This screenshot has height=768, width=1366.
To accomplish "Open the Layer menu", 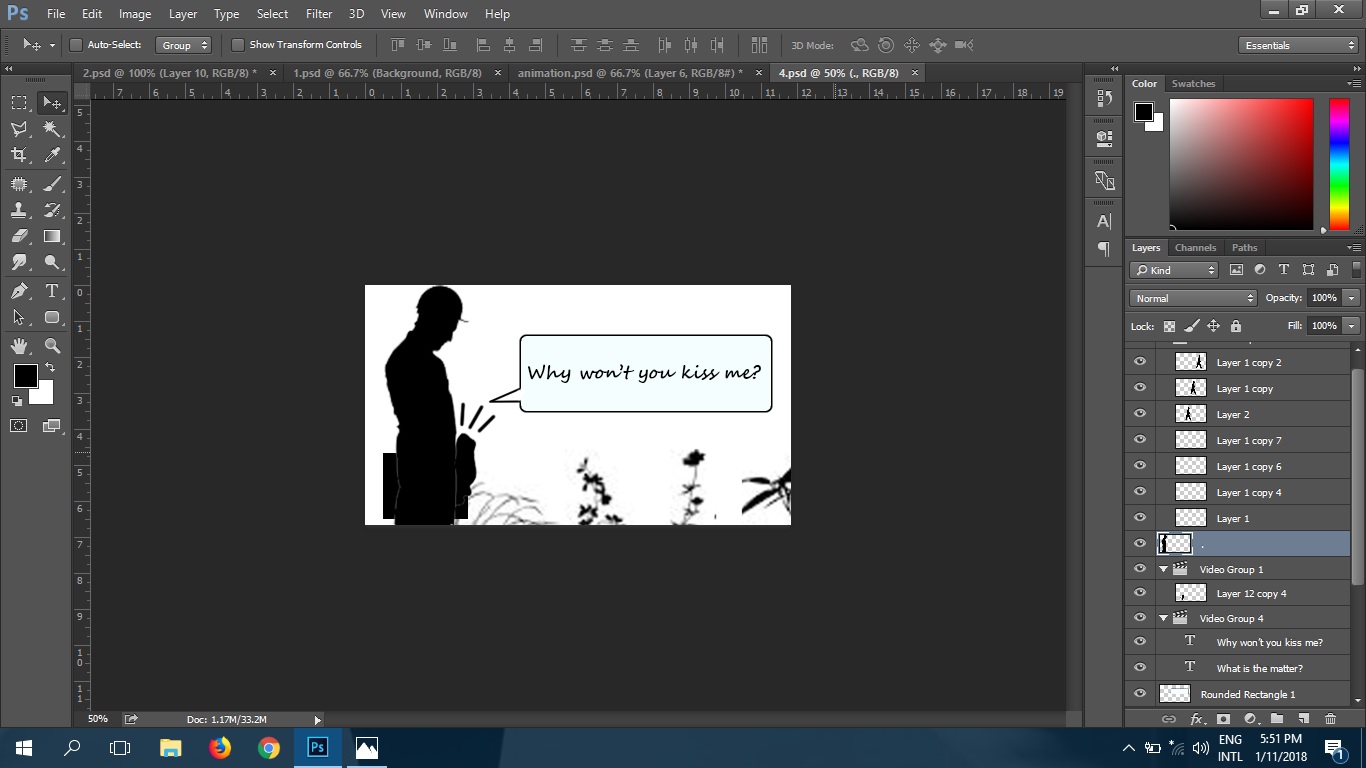I will pos(183,14).
